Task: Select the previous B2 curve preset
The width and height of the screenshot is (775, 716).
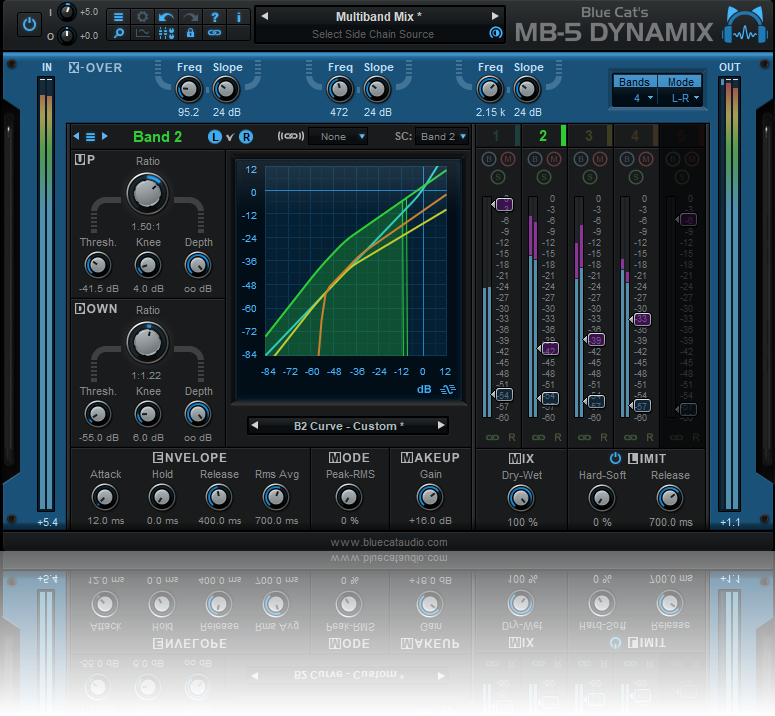Action: point(255,425)
